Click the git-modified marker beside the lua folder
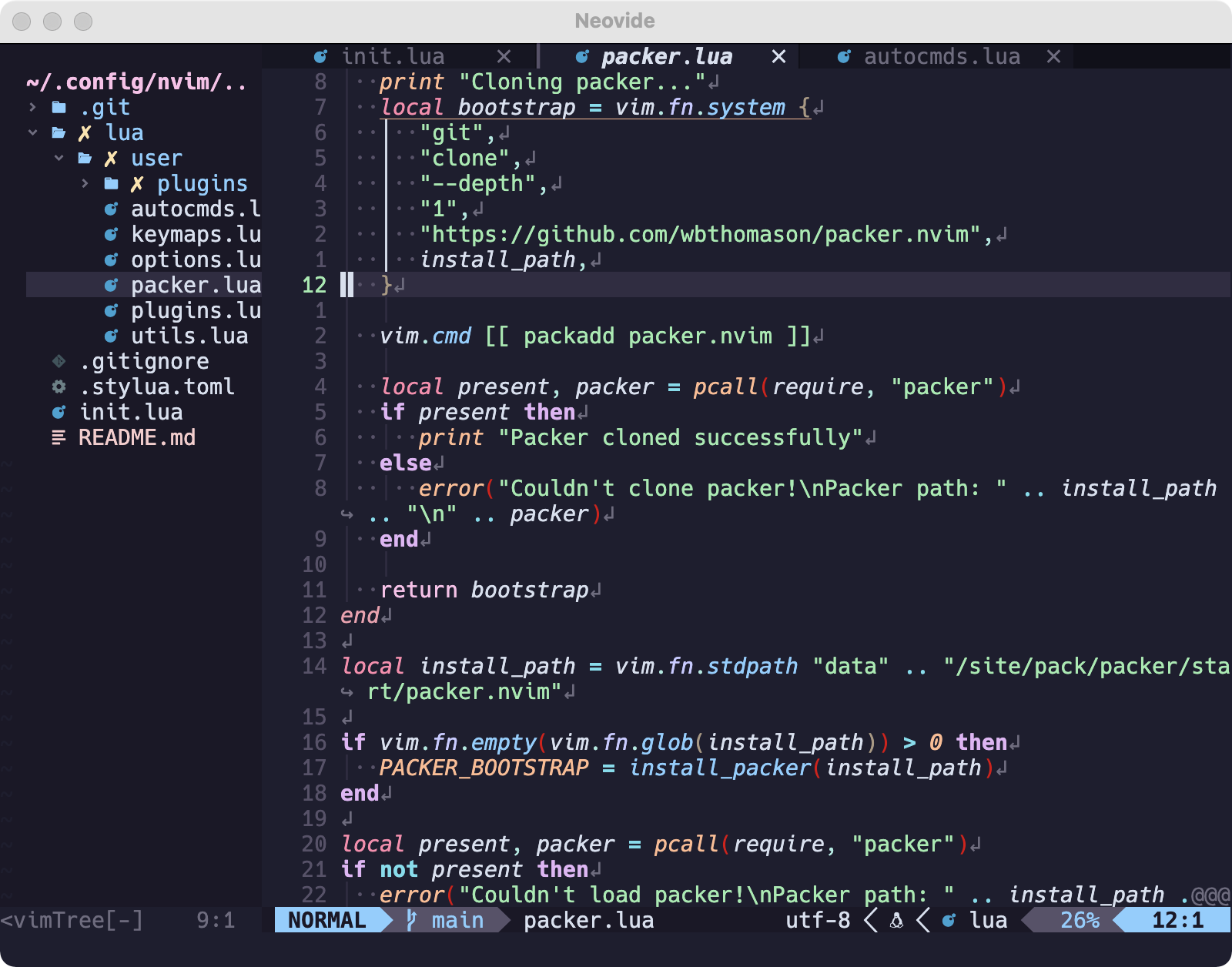1232x967 pixels. (84, 132)
